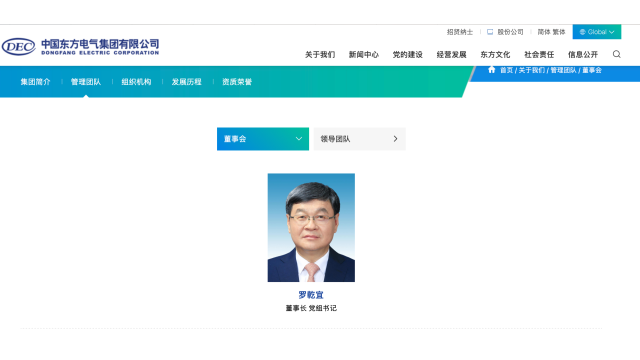Click the 招贤纳士 link
Screen dimensions: 640x360
coord(460,32)
